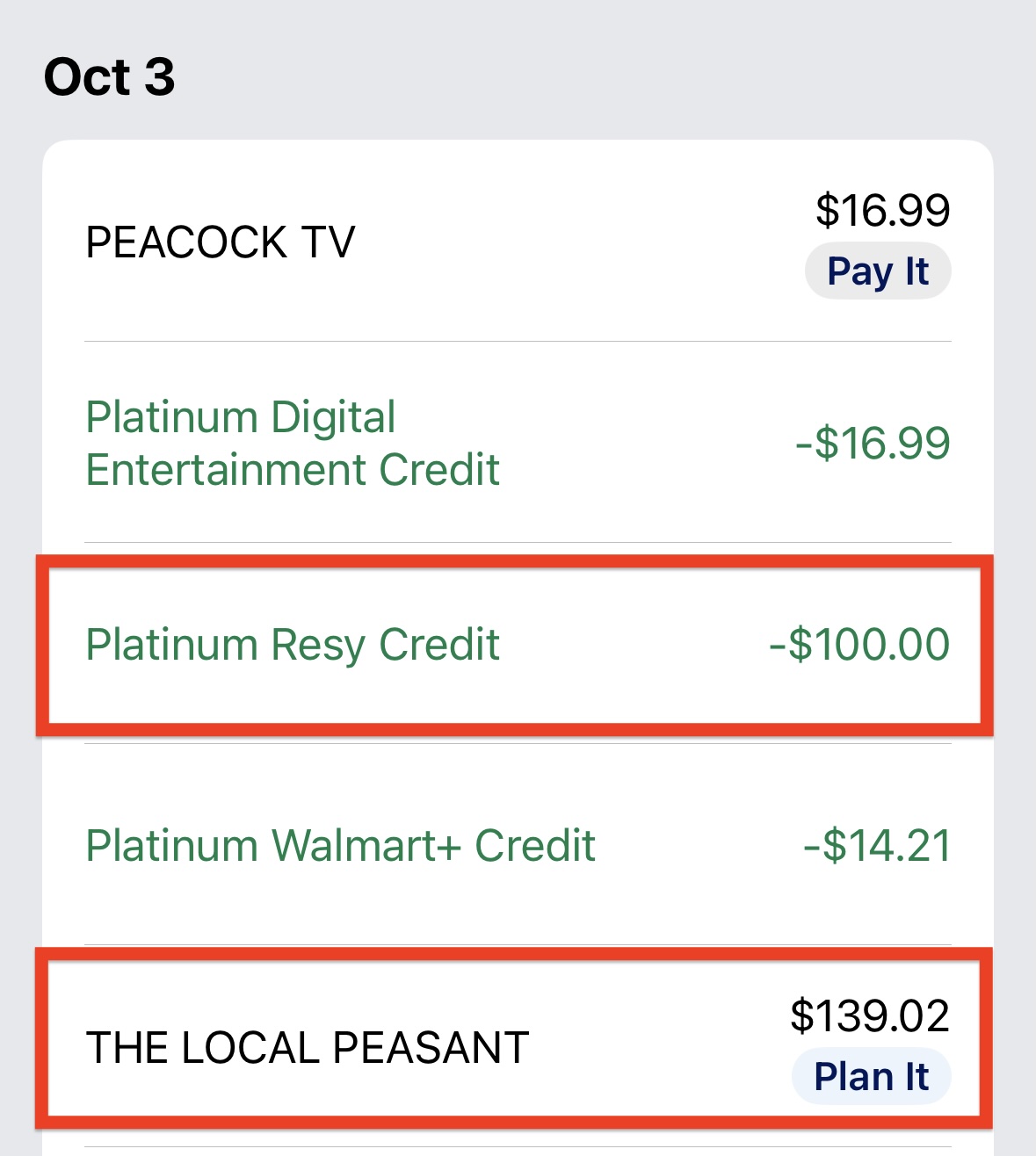Click the Plan It button for THE LOCAL PEASANT
Image resolution: width=1036 pixels, height=1156 pixels.
click(x=870, y=1074)
